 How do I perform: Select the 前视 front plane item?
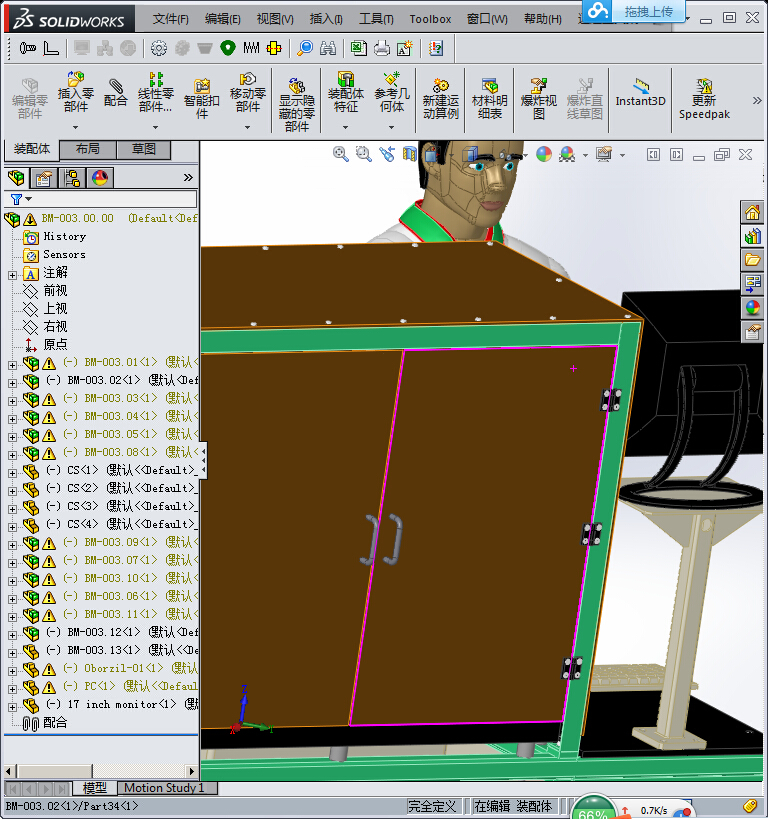point(45,290)
